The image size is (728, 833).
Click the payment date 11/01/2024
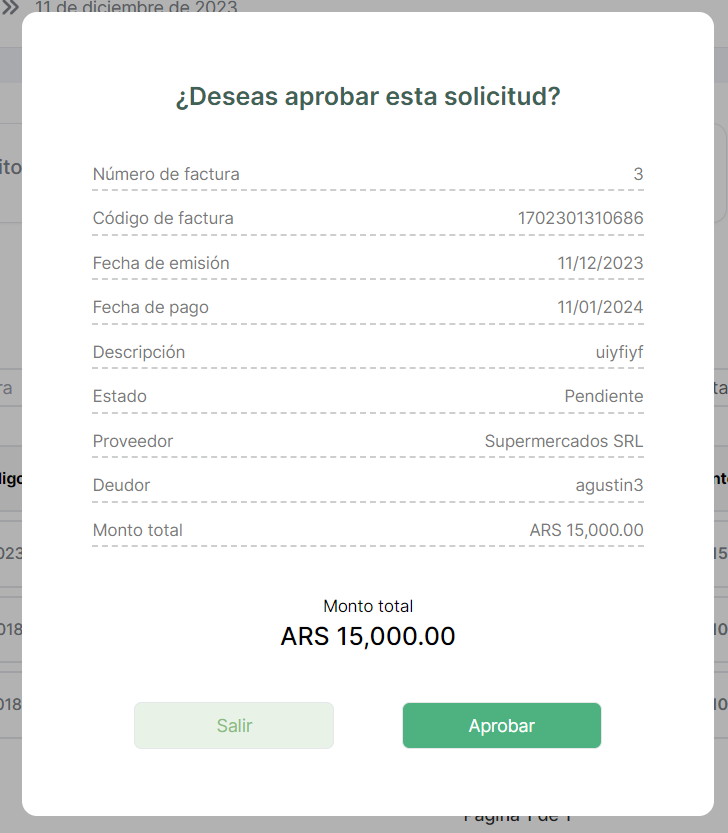pyautogui.click(x=600, y=307)
